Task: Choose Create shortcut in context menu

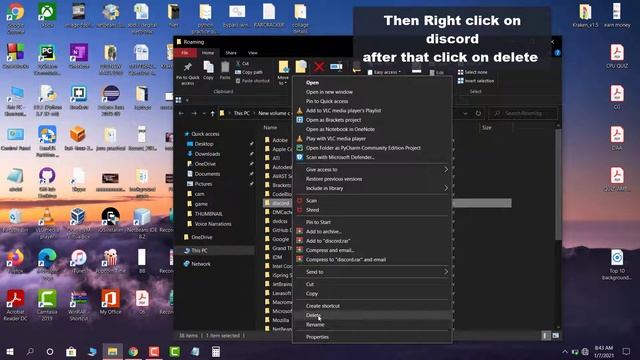Action: pyautogui.click(x=372, y=306)
